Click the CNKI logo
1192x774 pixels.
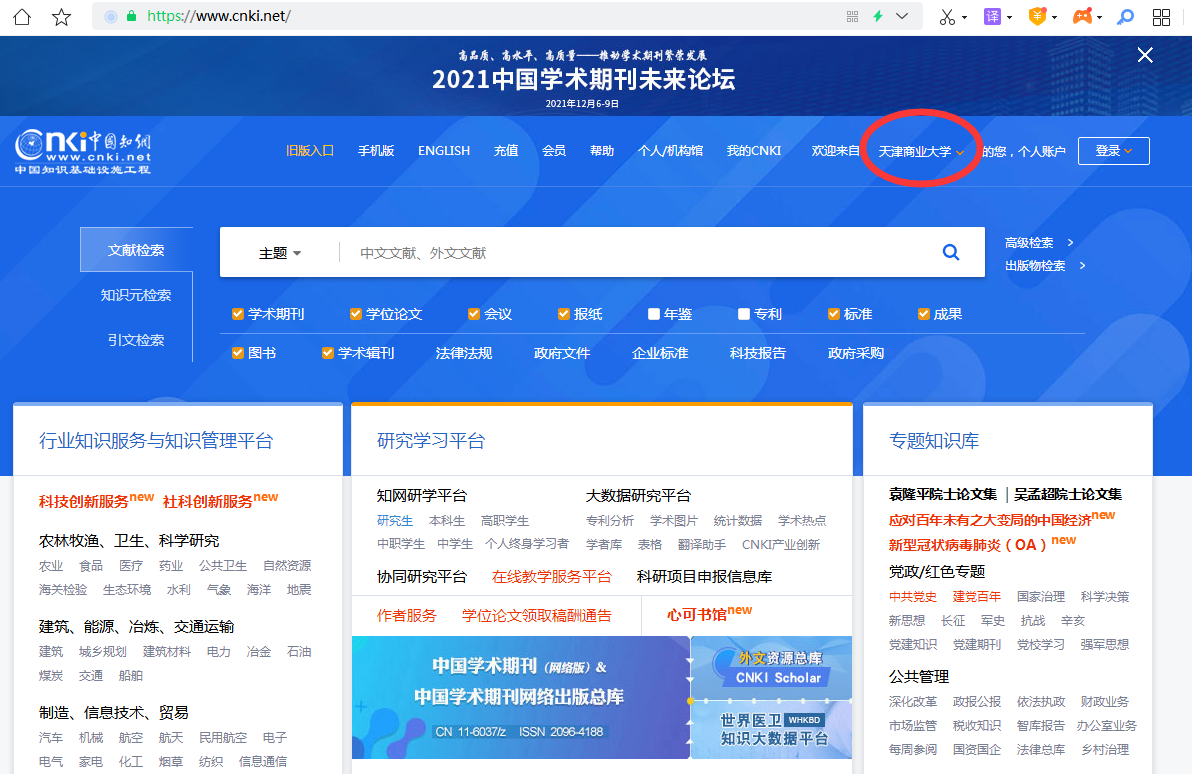point(83,151)
